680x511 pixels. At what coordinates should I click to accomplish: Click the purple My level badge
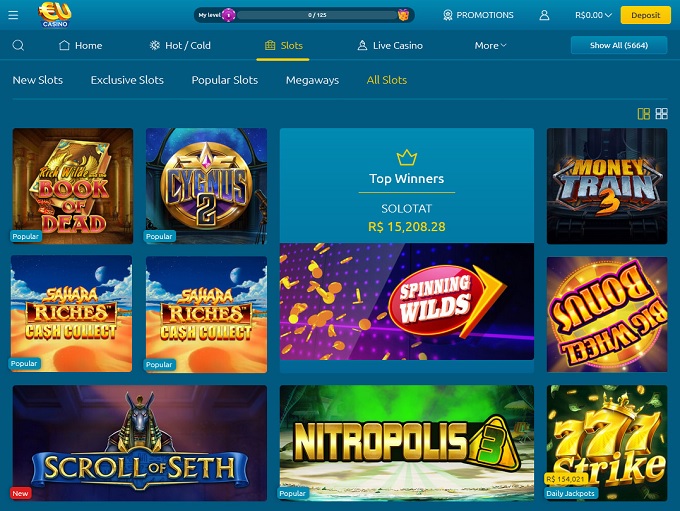click(x=228, y=15)
